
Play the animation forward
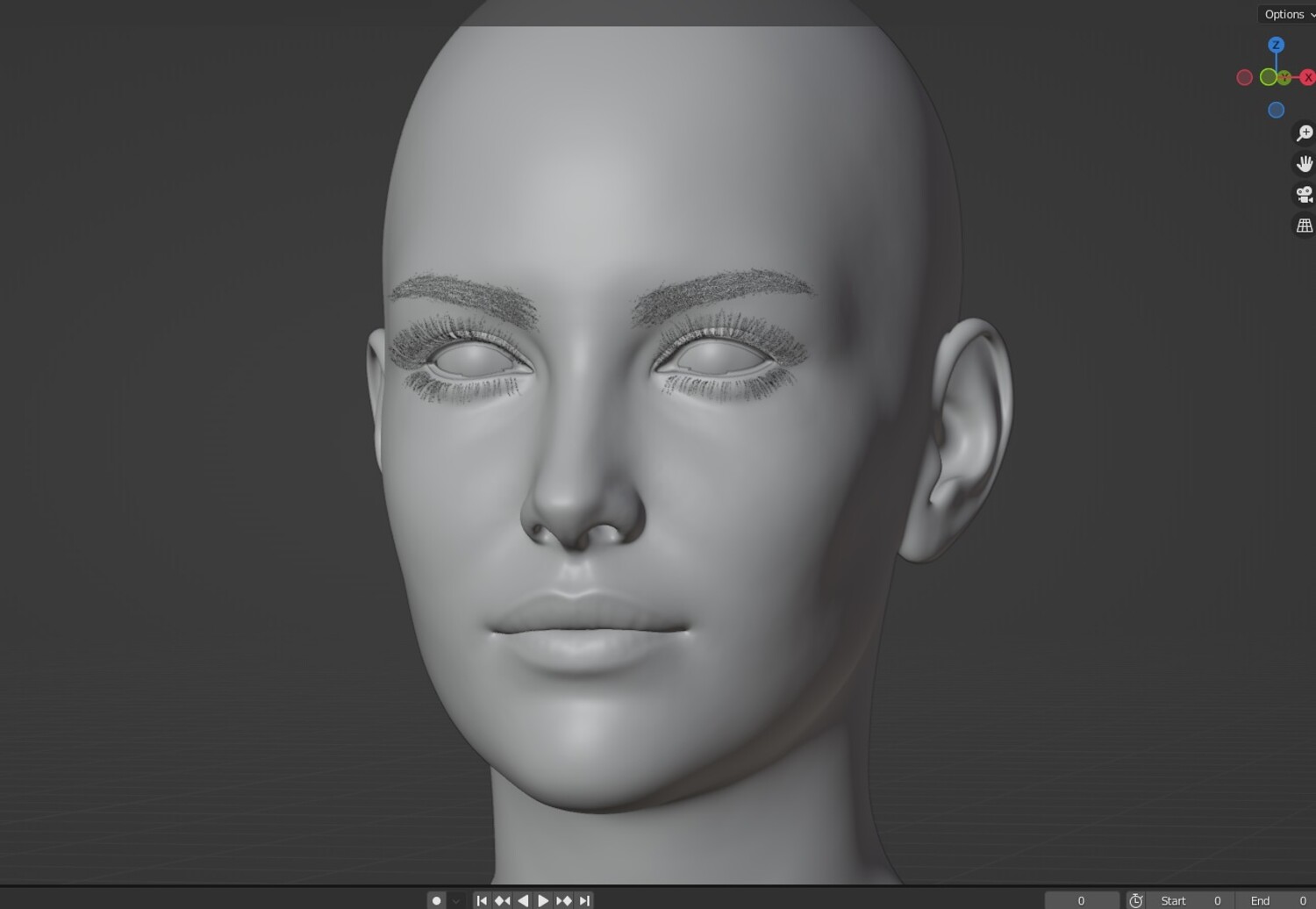pos(543,900)
